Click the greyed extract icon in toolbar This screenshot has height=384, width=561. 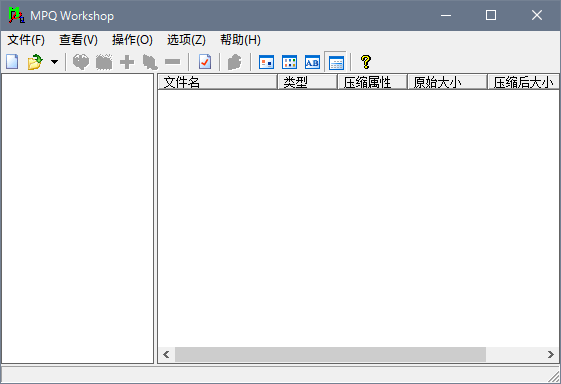81,62
